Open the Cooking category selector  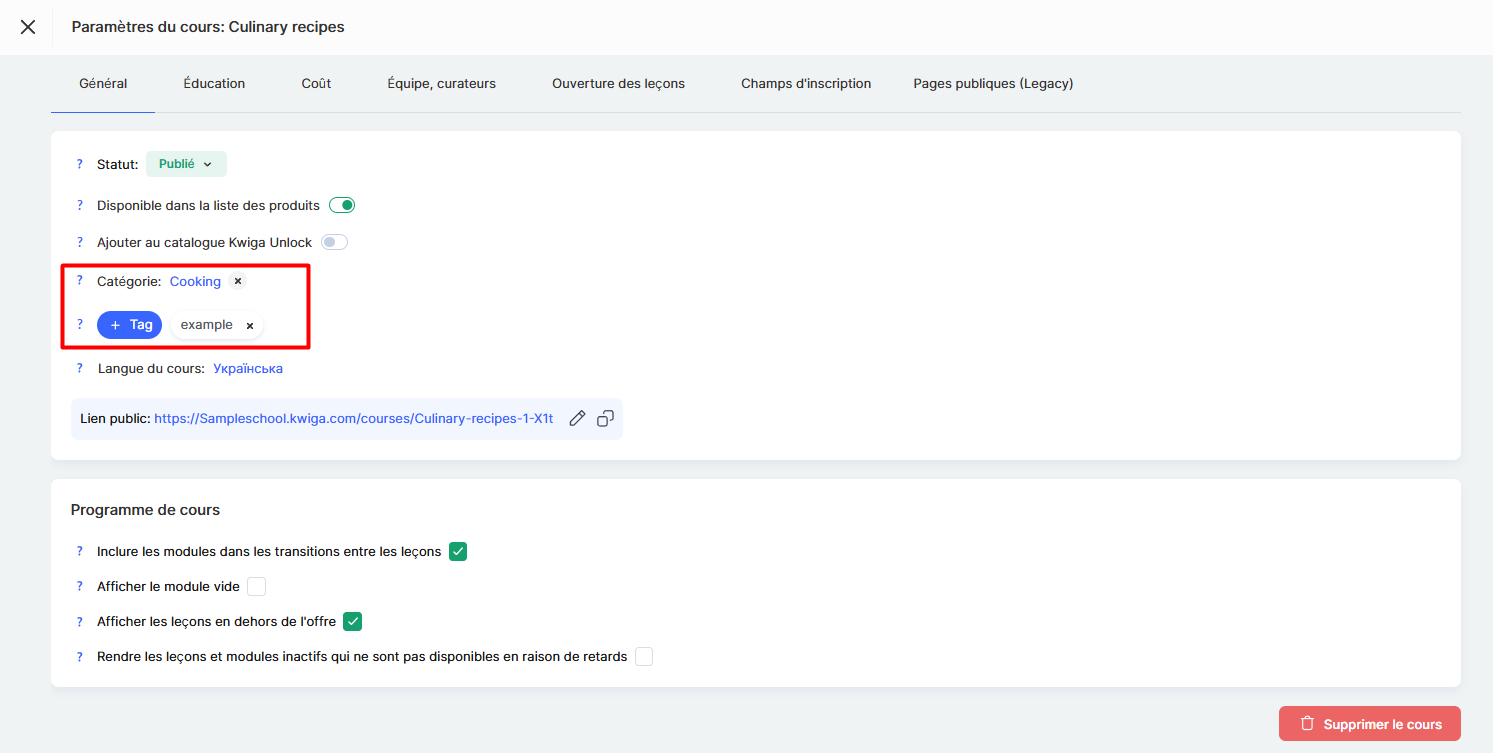point(195,281)
